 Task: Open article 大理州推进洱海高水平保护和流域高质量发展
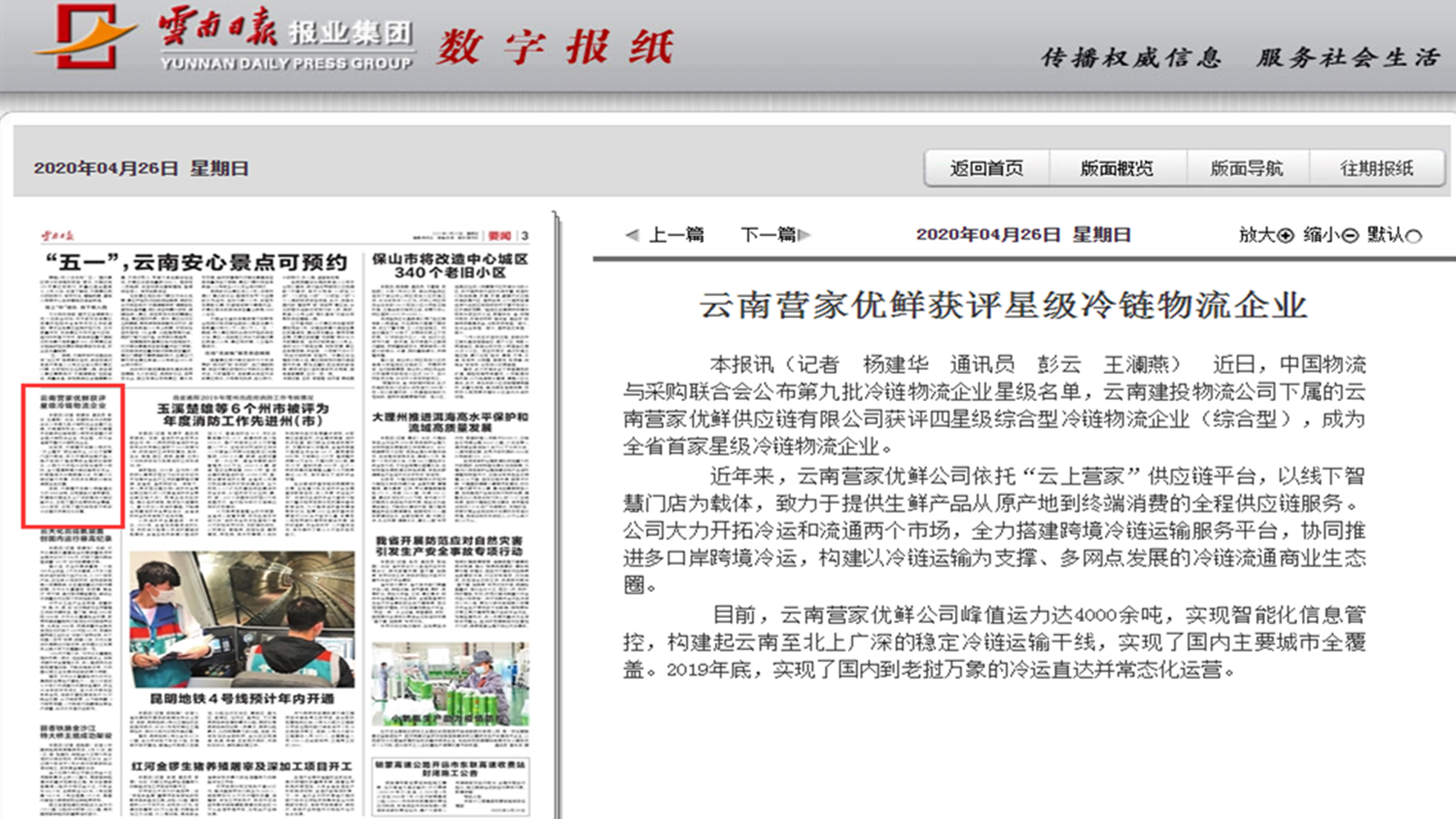pyautogui.click(x=450, y=422)
